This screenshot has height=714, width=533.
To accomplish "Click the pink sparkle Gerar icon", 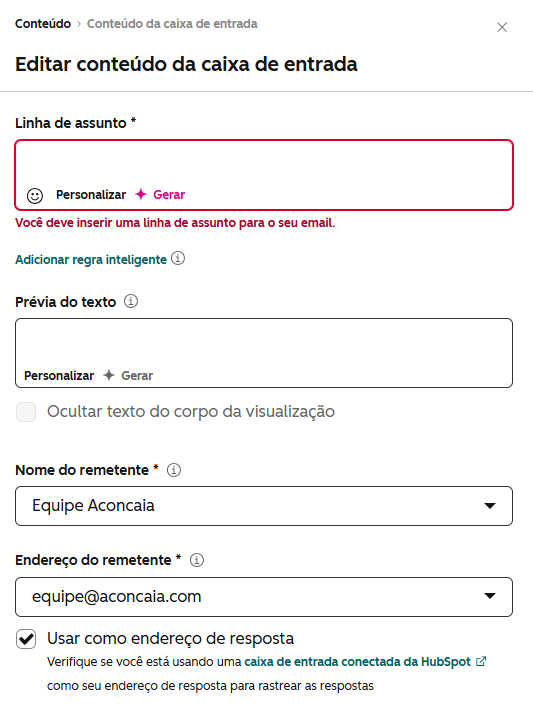I will [x=141, y=194].
